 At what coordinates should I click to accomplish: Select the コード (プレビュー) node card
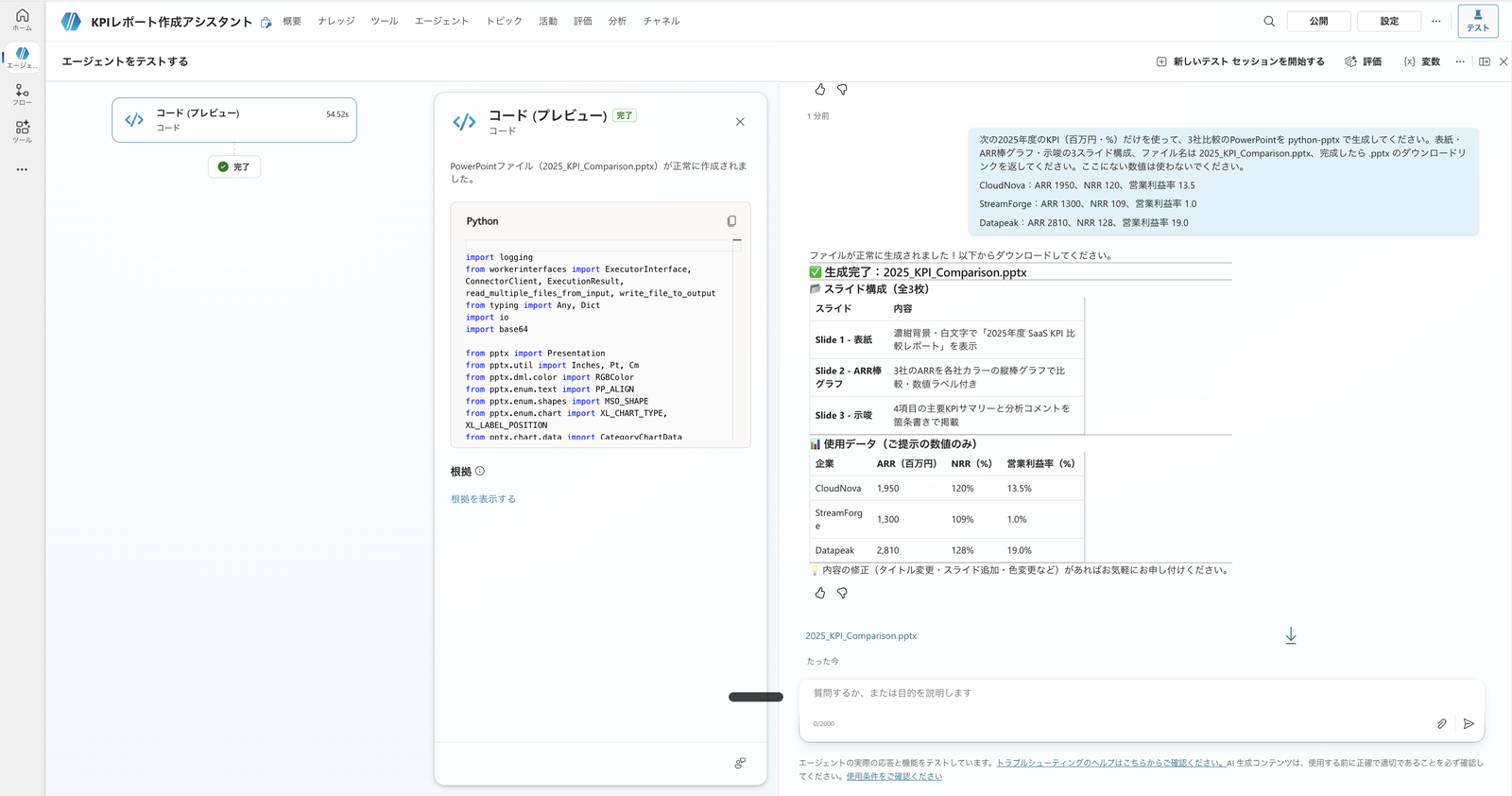point(234,120)
